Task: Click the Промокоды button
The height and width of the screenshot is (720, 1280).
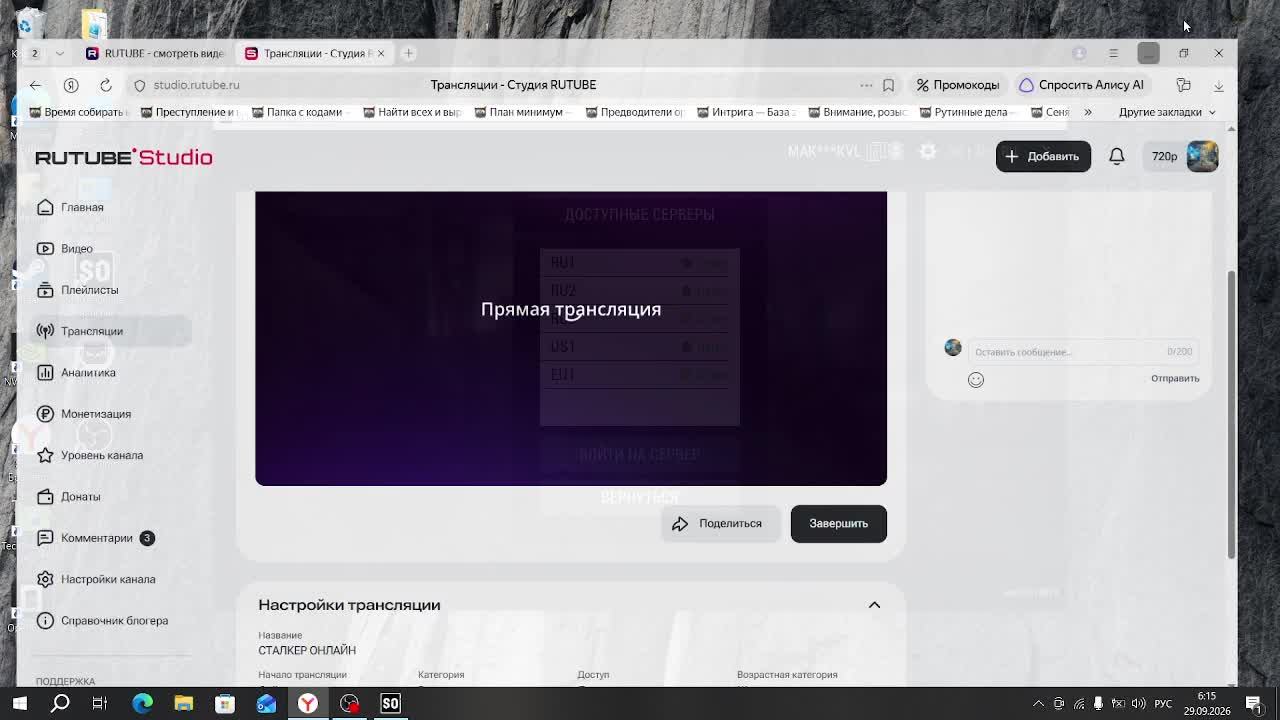Action: [x=958, y=85]
